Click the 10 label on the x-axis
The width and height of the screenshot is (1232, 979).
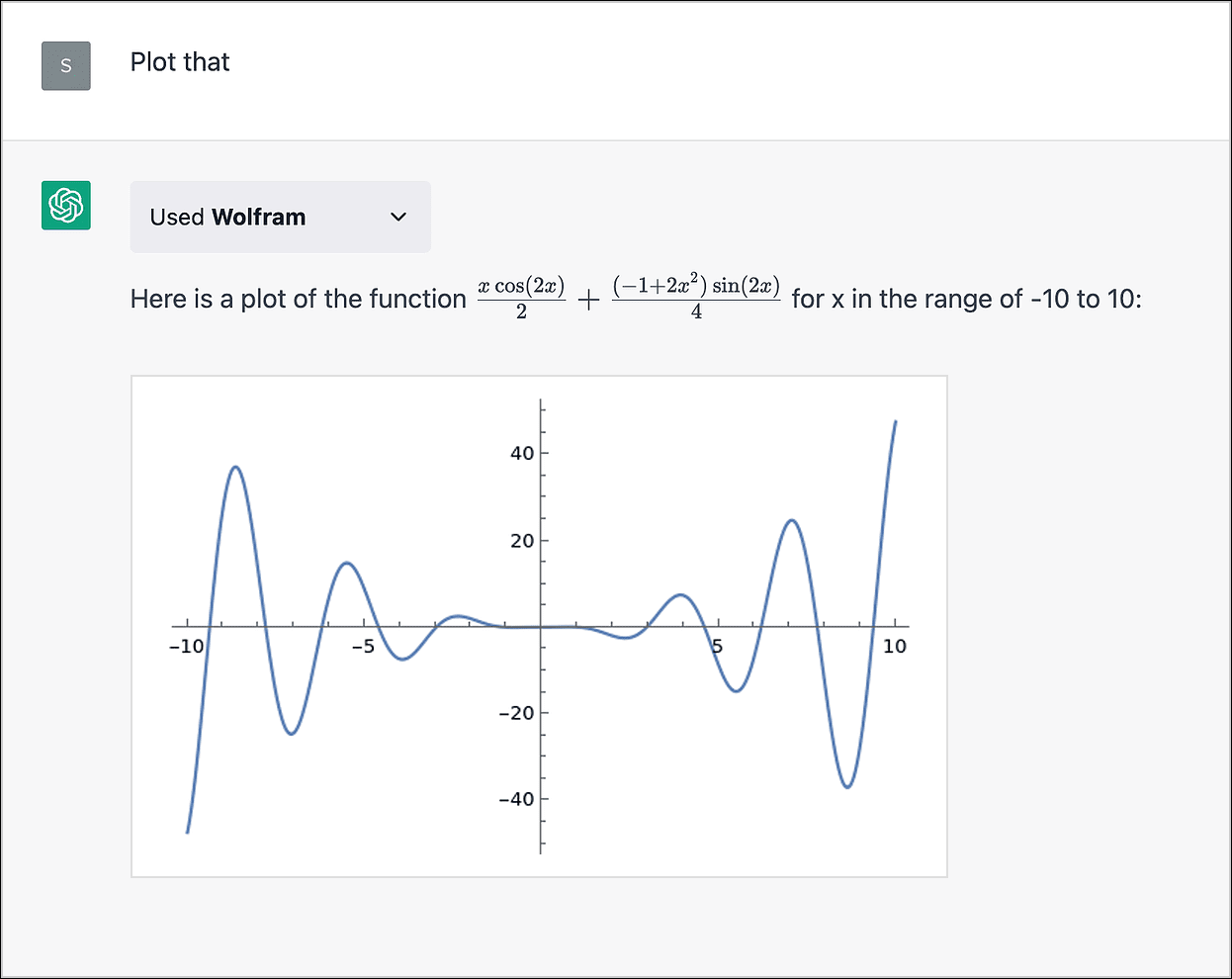(895, 647)
